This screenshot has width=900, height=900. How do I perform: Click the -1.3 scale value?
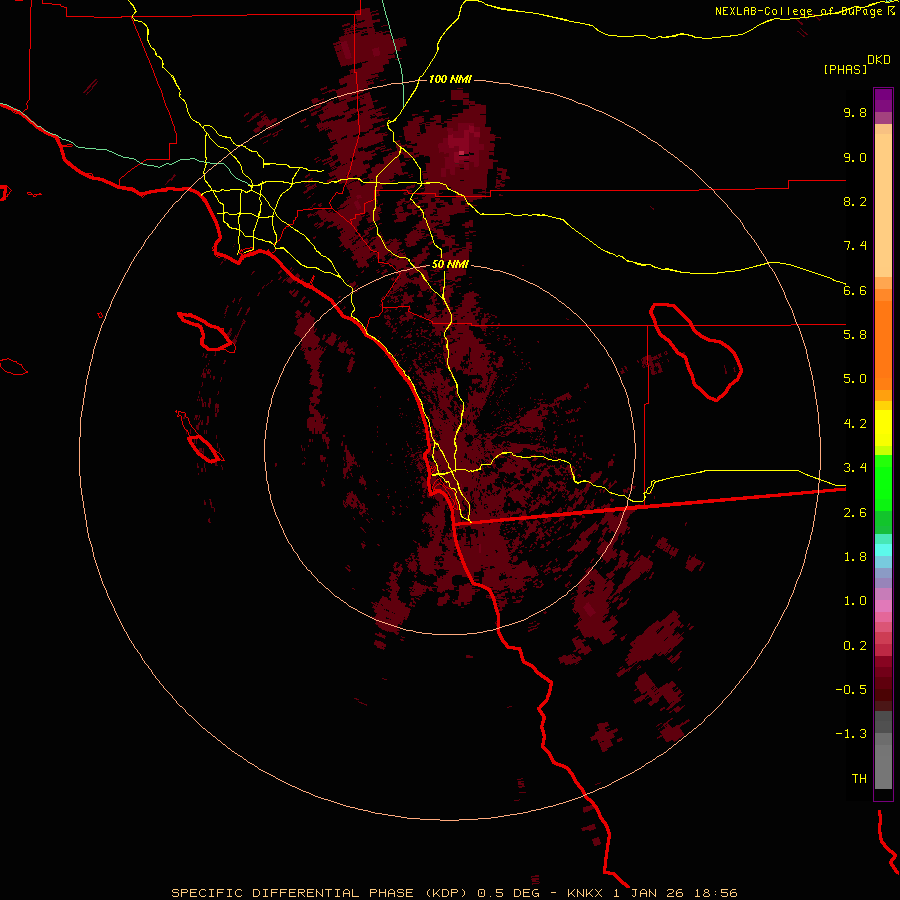point(851,734)
